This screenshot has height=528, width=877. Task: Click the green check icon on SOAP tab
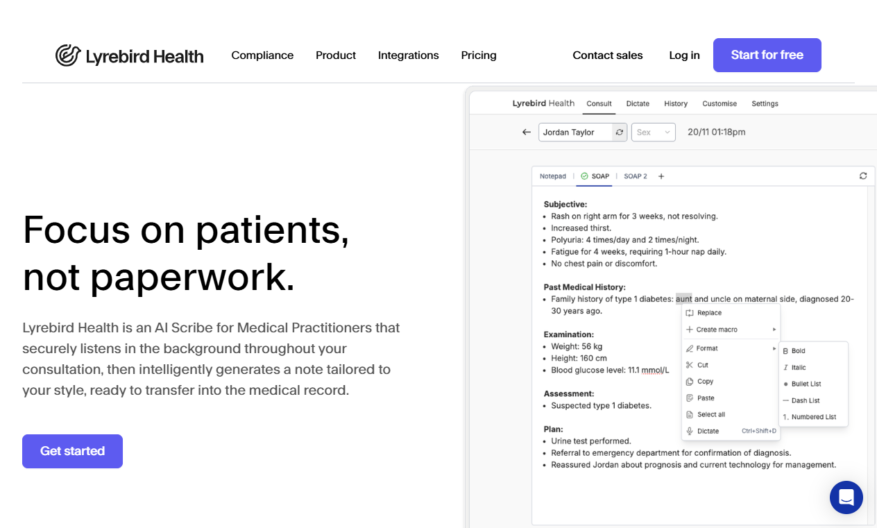pyautogui.click(x=584, y=176)
